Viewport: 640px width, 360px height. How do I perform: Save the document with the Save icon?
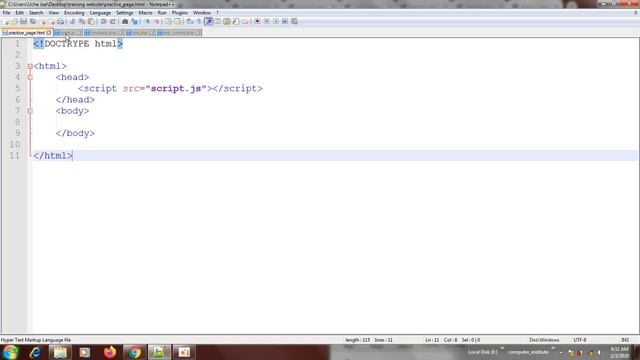[x=23, y=21]
